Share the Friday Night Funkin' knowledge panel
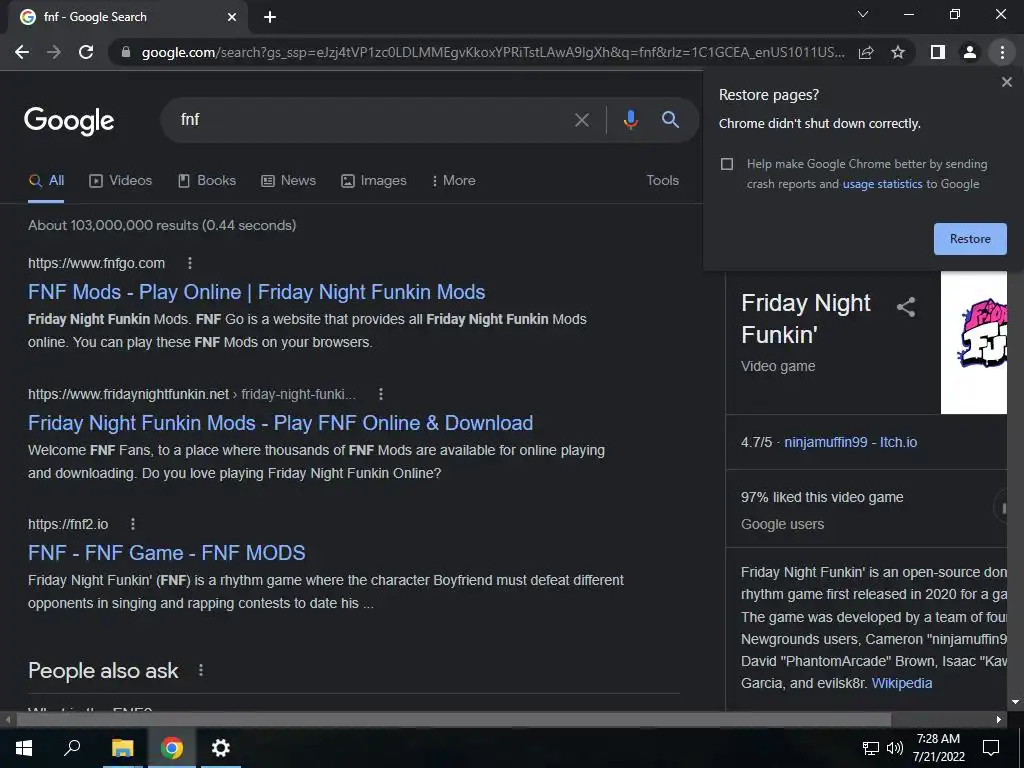The image size is (1024, 768). (x=906, y=306)
